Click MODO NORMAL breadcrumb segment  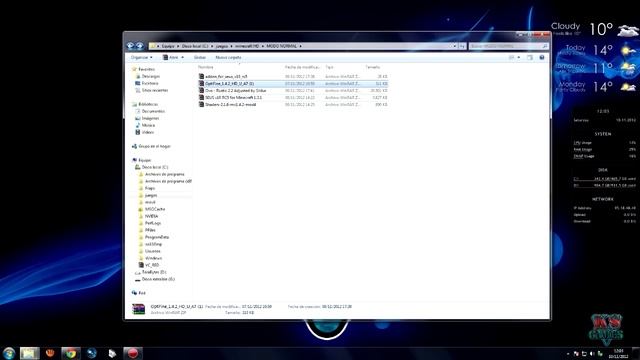pyautogui.click(x=282, y=46)
